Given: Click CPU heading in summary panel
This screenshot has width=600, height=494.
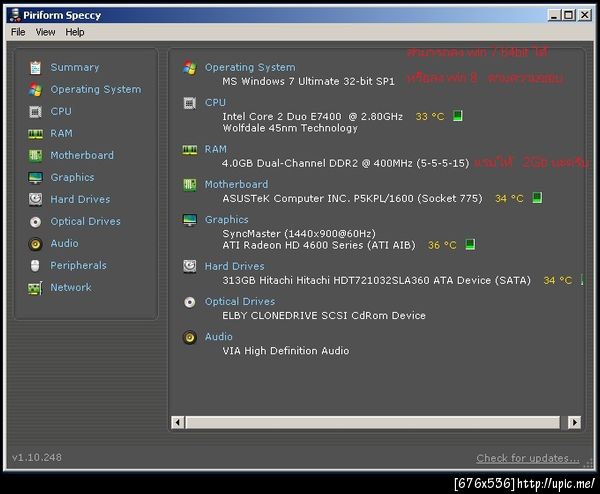Looking at the screenshot, I should click(215, 103).
